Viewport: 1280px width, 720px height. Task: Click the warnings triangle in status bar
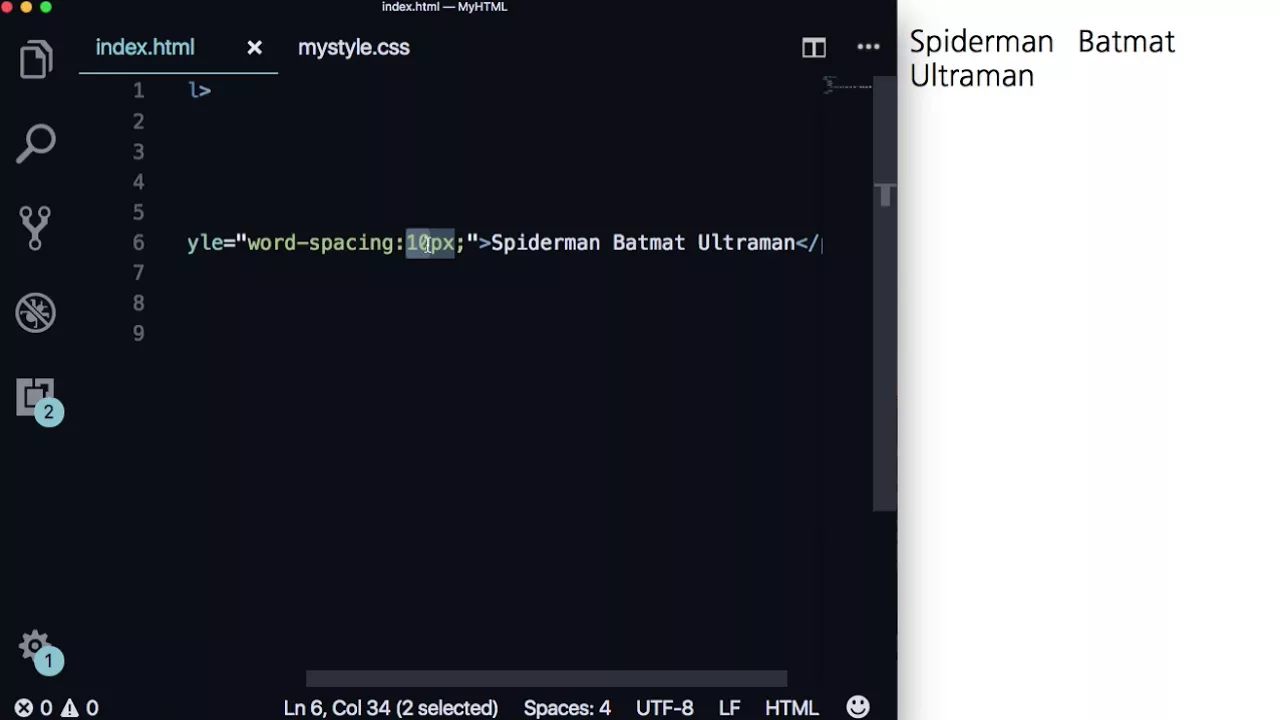pos(80,708)
